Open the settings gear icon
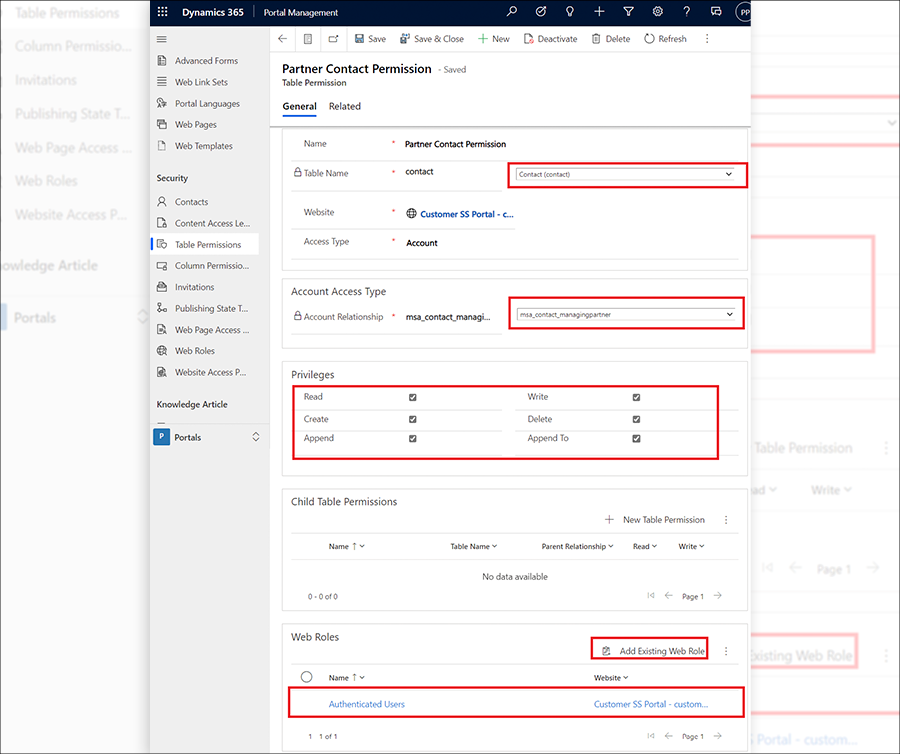The width and height of the screenshot is (900, 754). pyautogui.click(x=658, y=12)
